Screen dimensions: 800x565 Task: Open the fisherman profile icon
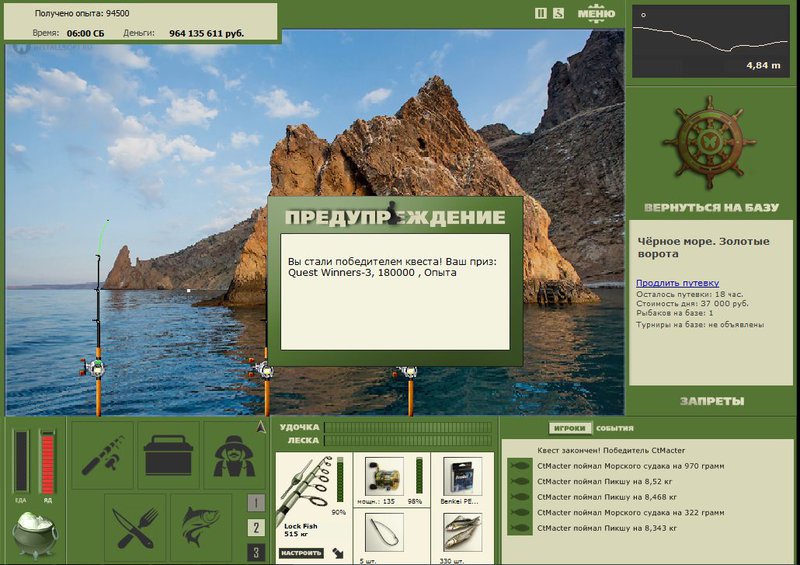coord(234,455)
